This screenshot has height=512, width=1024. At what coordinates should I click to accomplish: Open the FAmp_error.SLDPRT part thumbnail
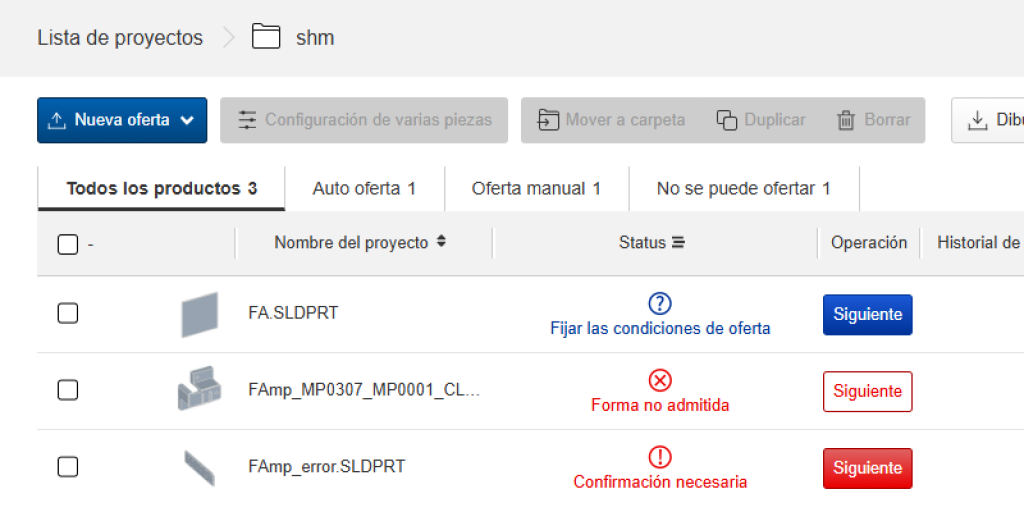(199, 467)
